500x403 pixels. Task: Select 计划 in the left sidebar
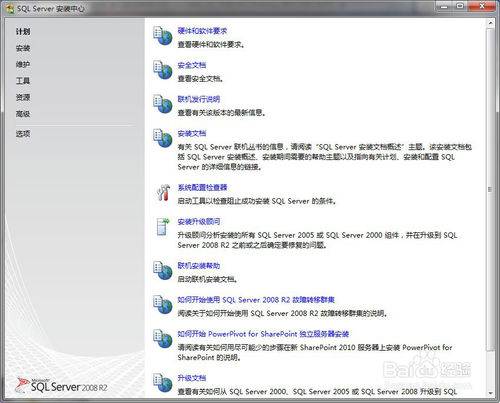click(x=23, y=32)
